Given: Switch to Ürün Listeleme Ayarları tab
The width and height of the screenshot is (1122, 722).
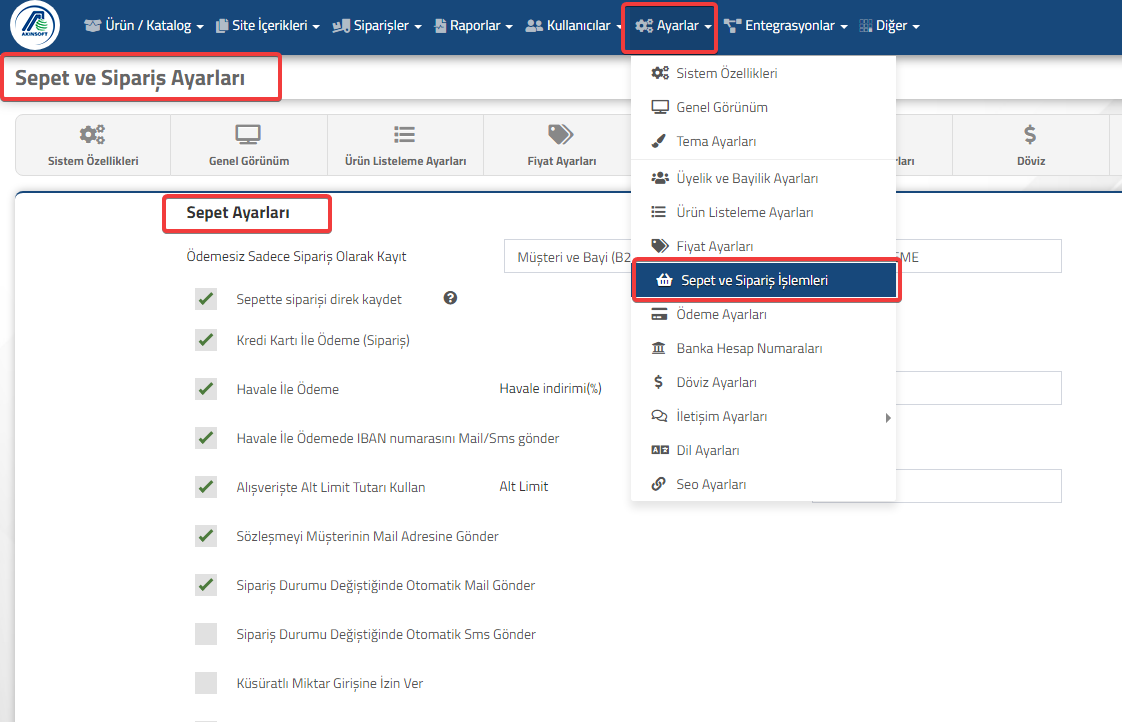Looking at the screenshot, I should pos(406,145).
